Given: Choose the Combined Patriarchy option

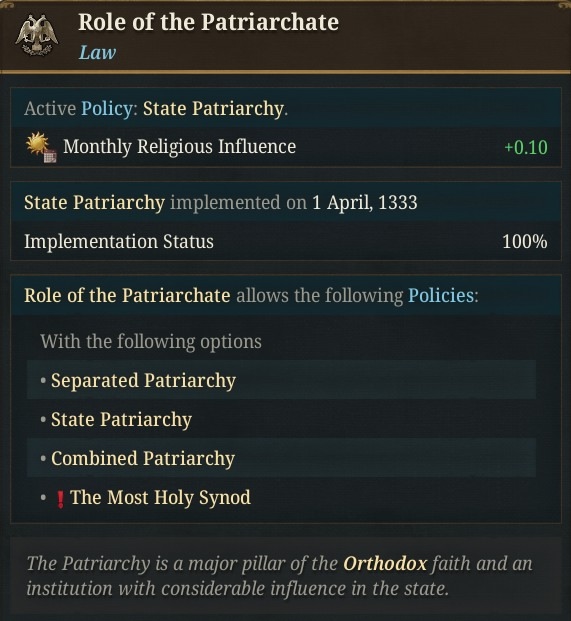Looking at the screenshot, I should point(281,458).
